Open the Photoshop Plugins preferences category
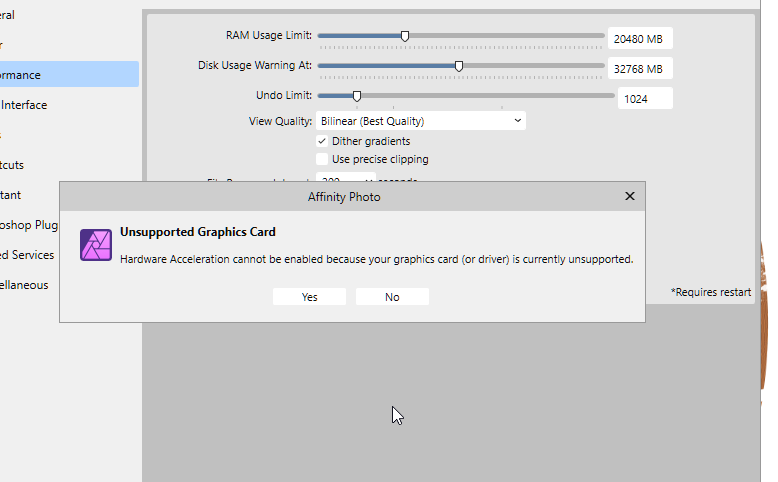Viewport: 778px width, 482px height. coord(29,225)
